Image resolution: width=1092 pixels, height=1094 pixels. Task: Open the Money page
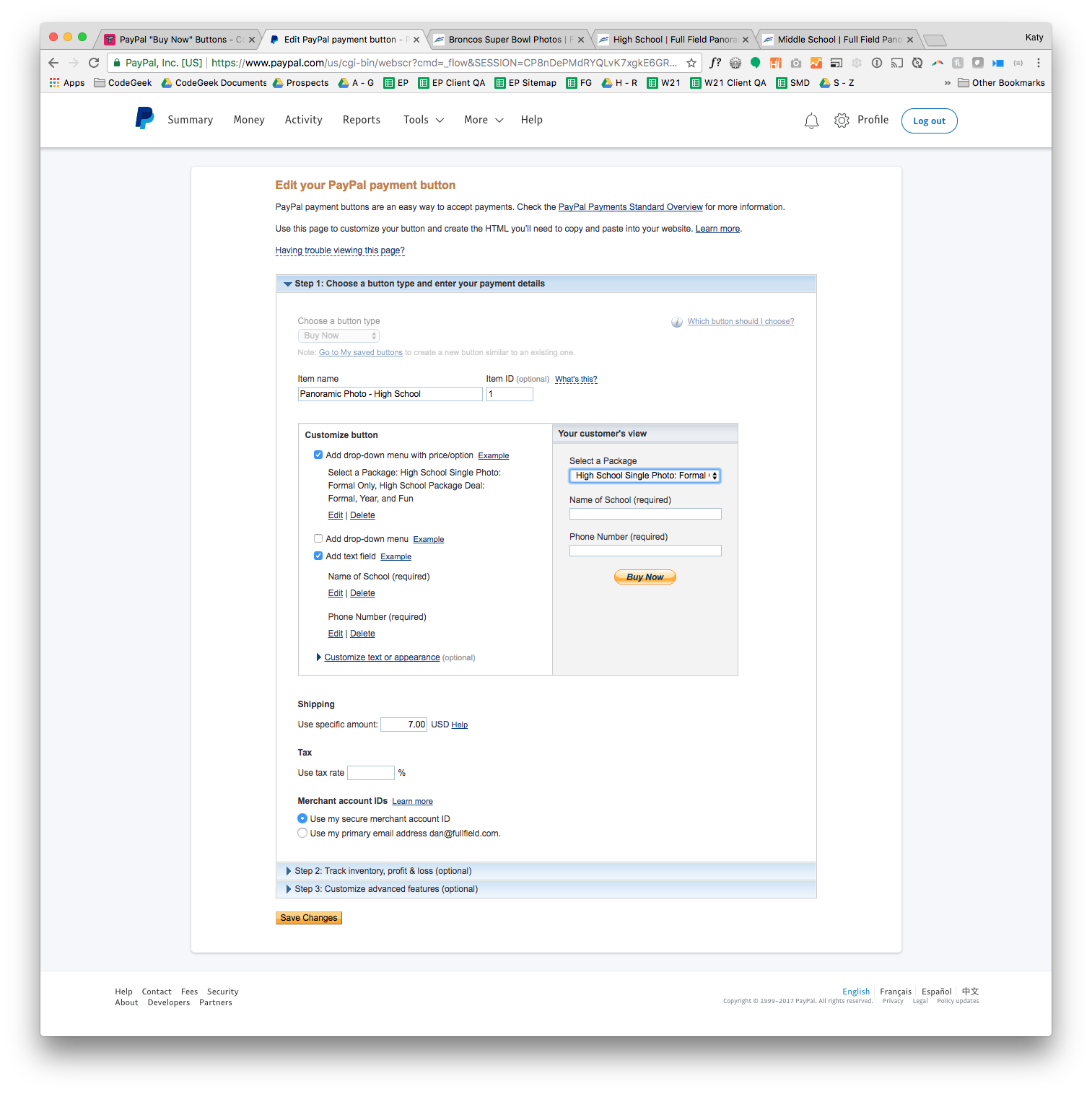[249, 120]
